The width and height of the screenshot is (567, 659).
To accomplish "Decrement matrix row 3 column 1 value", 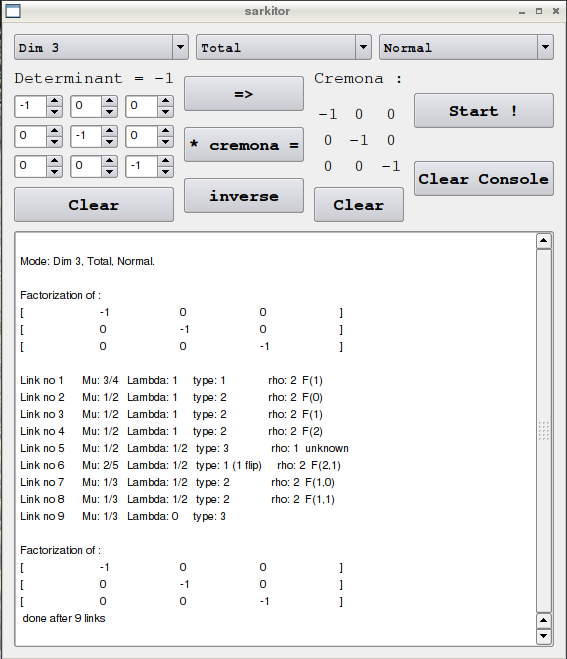I will click(x=54, y=171).
